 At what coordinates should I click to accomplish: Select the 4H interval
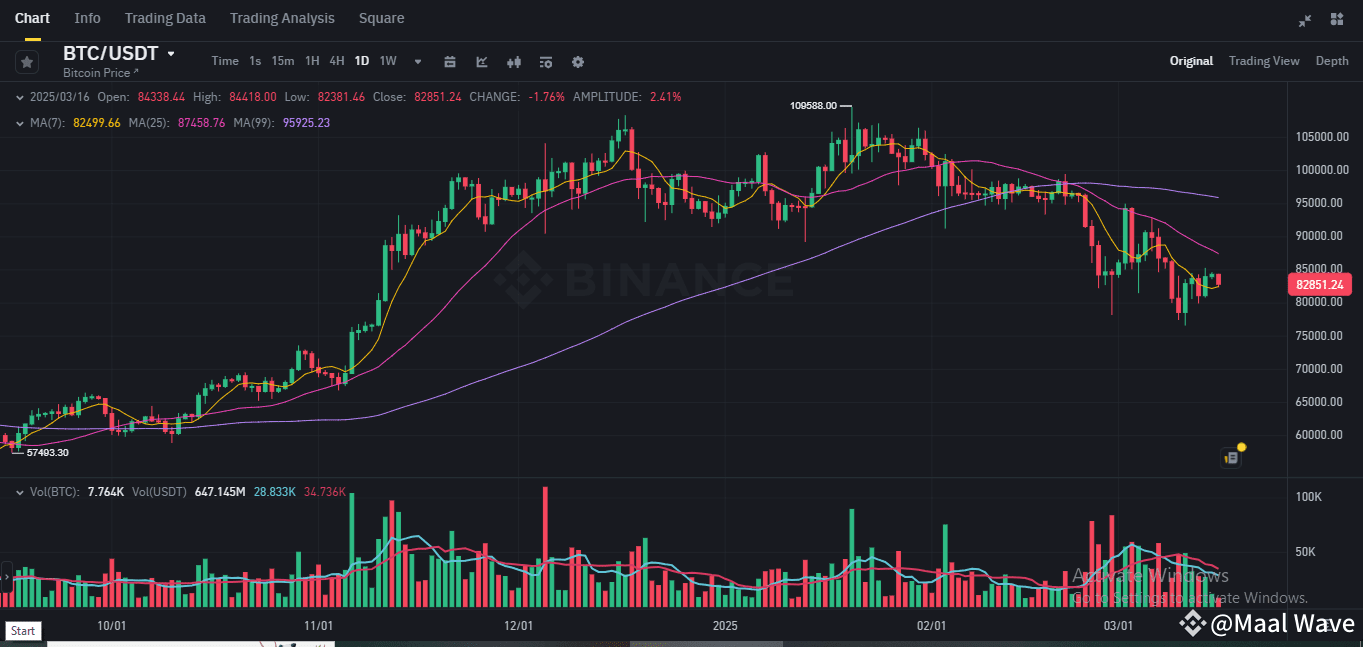(337, 61)
